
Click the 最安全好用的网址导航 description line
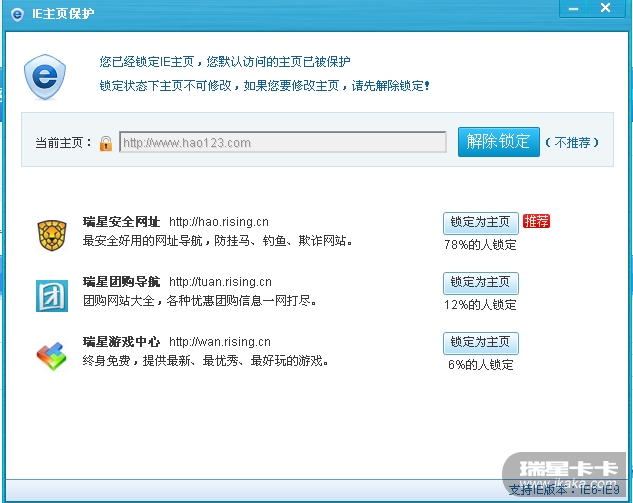pyautogui.click(x=218, y=241)
